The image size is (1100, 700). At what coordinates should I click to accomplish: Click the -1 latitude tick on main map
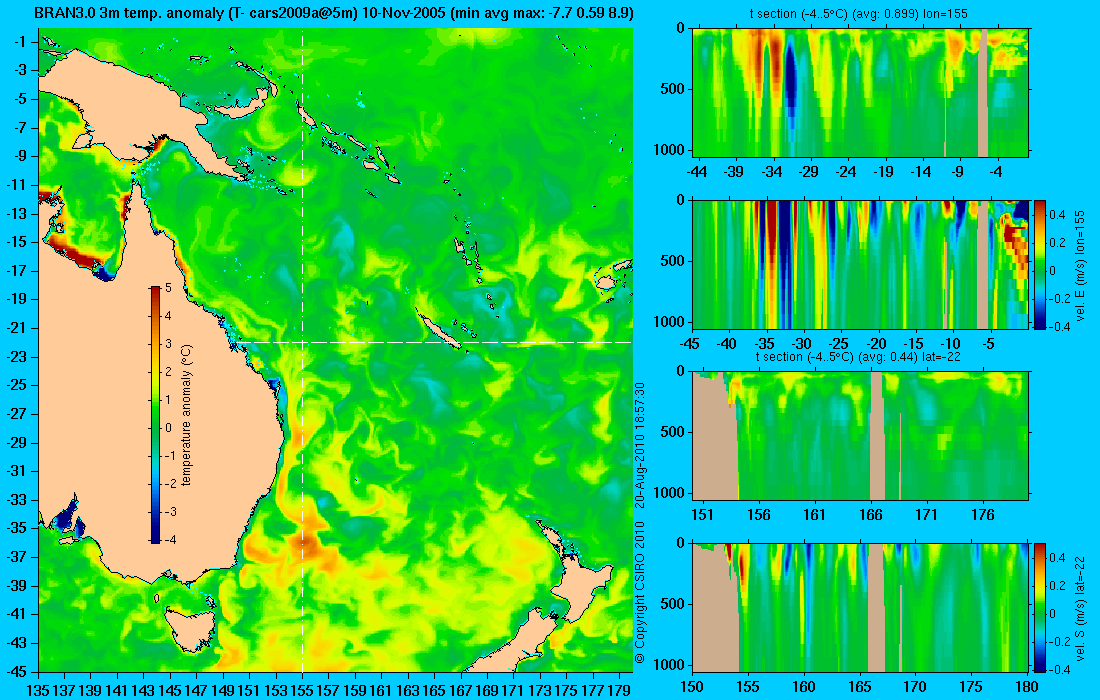[20, 41]
